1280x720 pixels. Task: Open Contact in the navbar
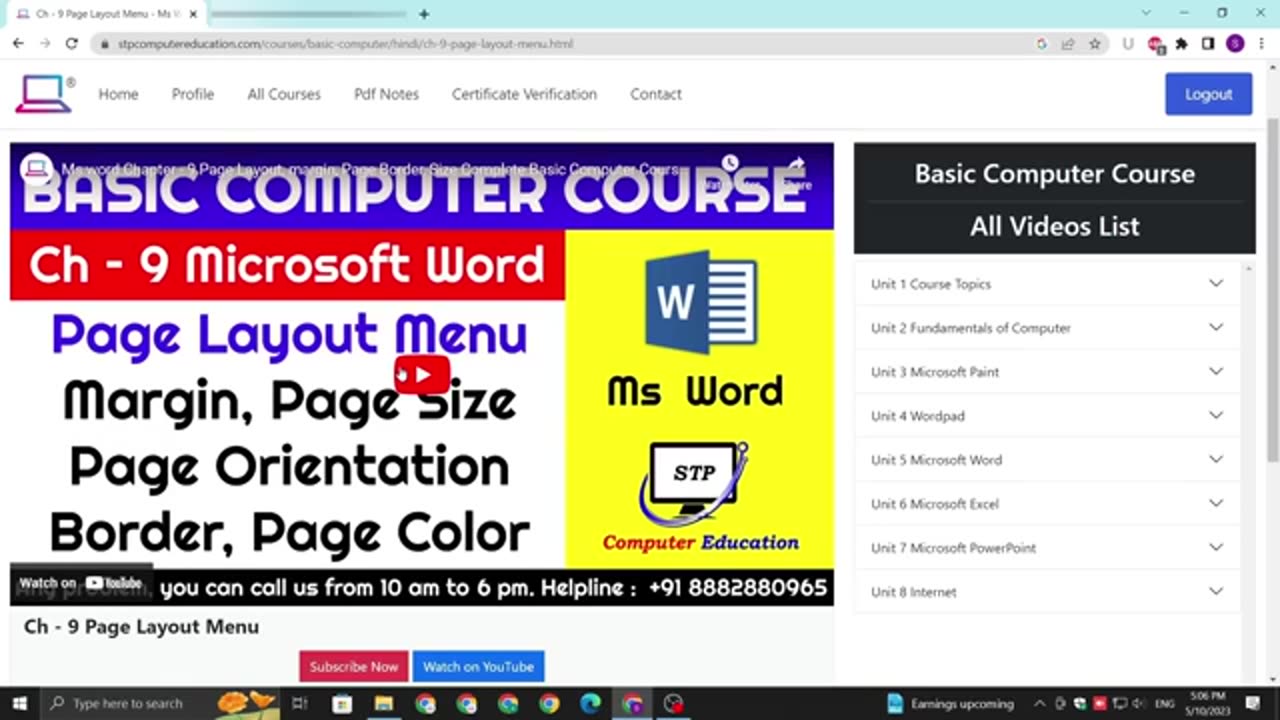(x=656, y=94)
